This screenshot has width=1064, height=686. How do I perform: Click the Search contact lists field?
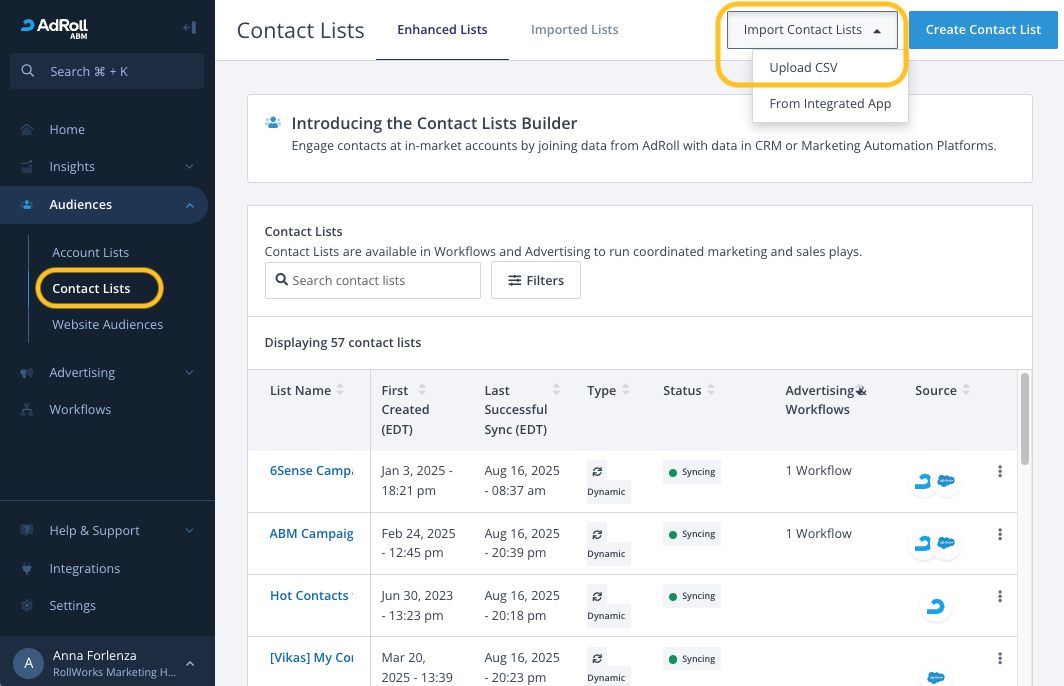point(373,281)
